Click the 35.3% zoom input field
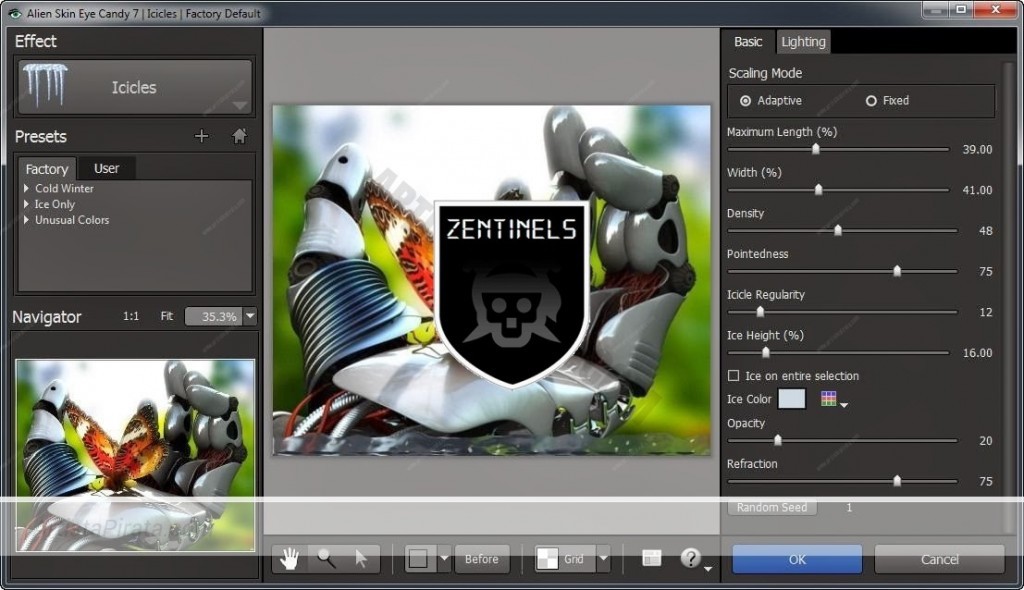 tap(214, 316)
